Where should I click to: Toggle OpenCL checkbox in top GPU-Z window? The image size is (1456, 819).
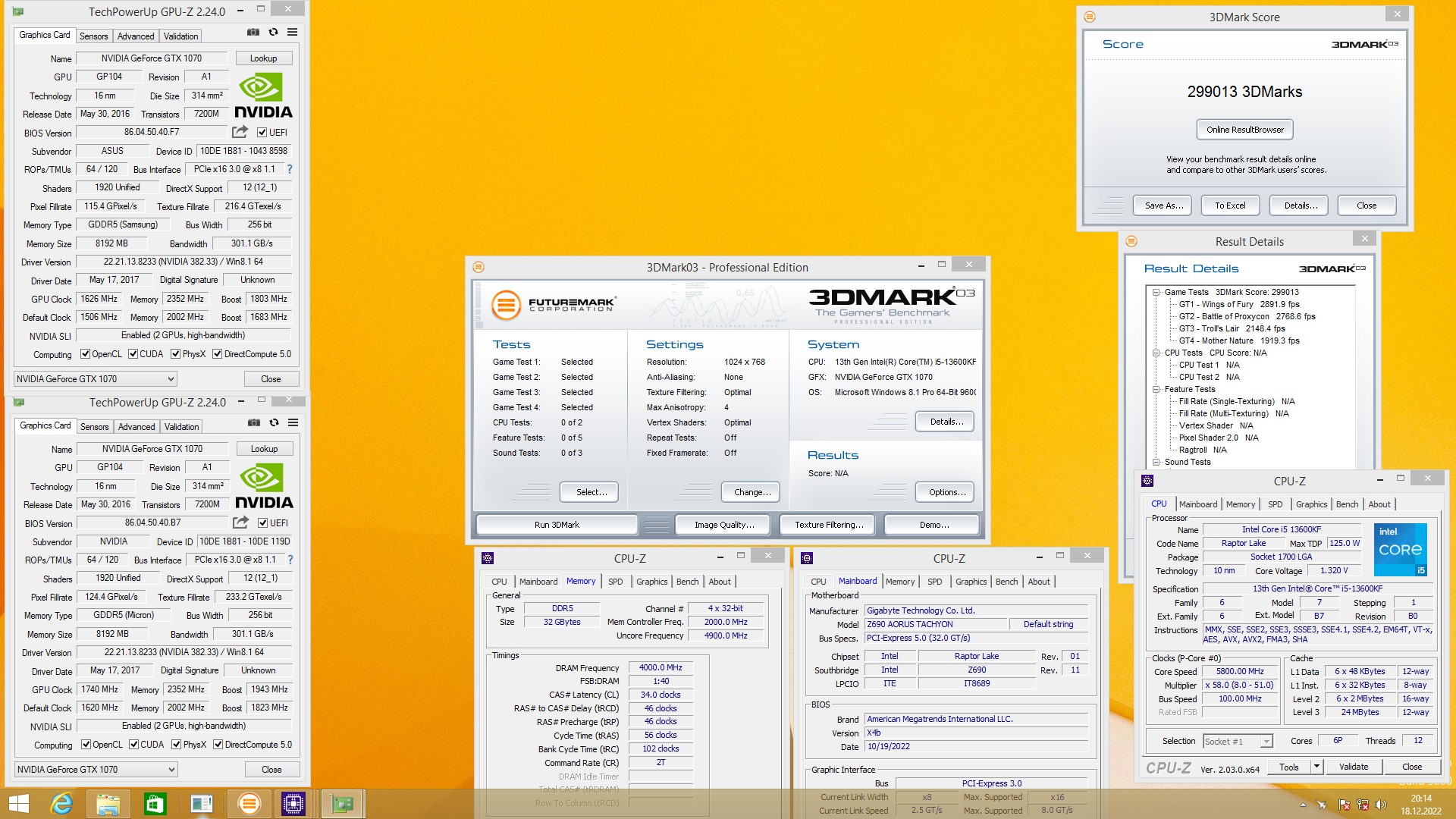point(86,354)
